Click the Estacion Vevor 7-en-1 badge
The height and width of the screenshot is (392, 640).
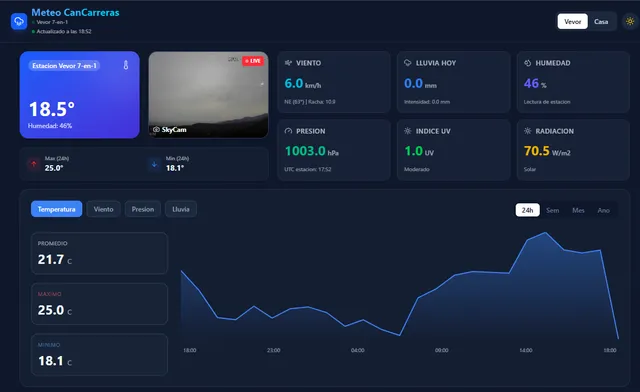[64, 65]
